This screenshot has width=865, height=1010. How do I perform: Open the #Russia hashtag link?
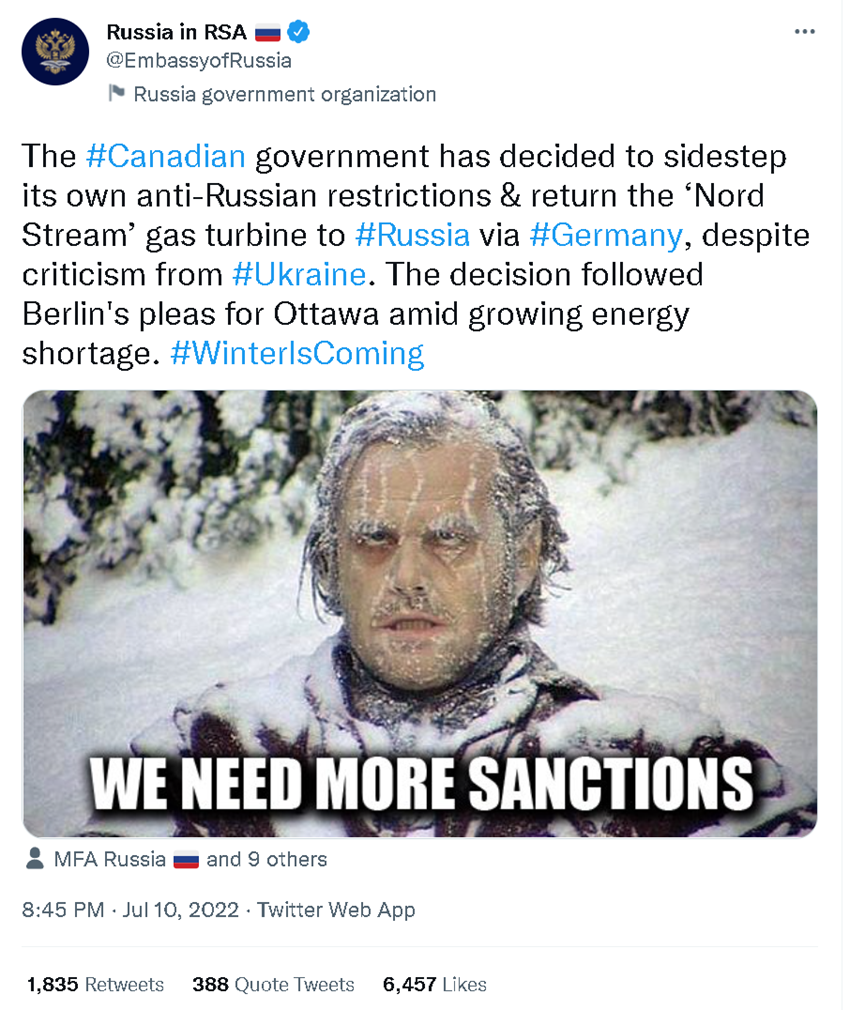pos(412,234)
